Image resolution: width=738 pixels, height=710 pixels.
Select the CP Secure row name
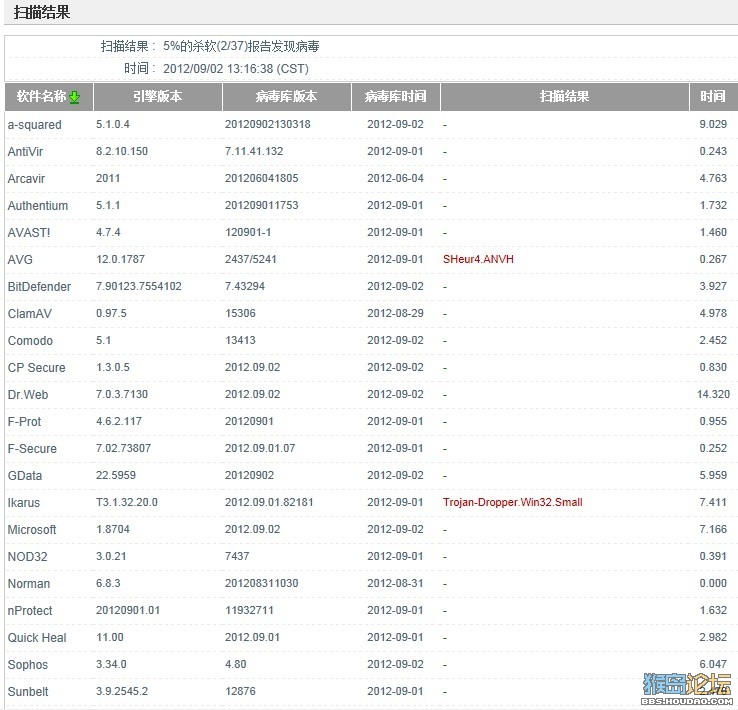[36, 368]
